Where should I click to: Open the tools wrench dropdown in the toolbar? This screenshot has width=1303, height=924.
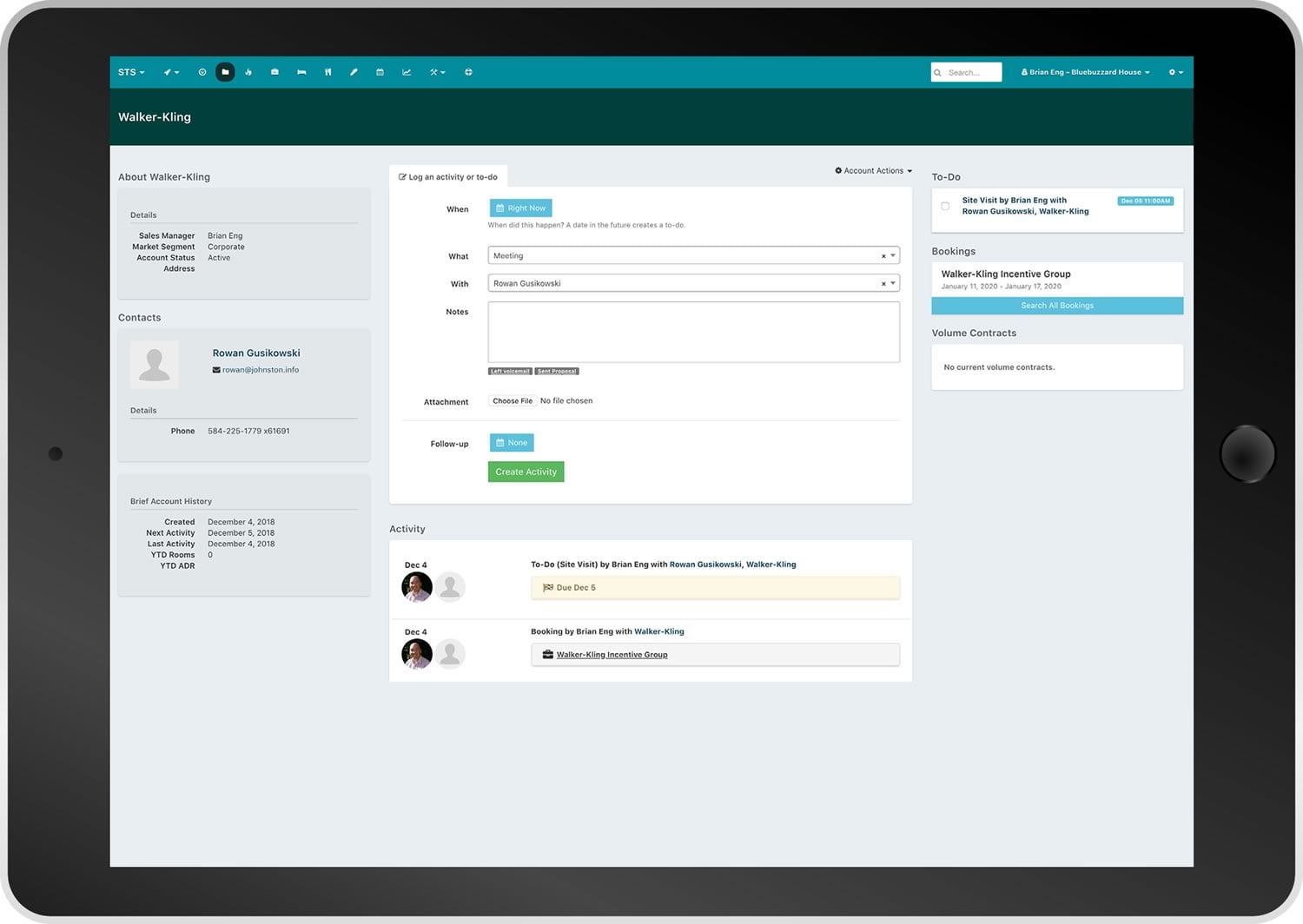click(x=437, y=72)
